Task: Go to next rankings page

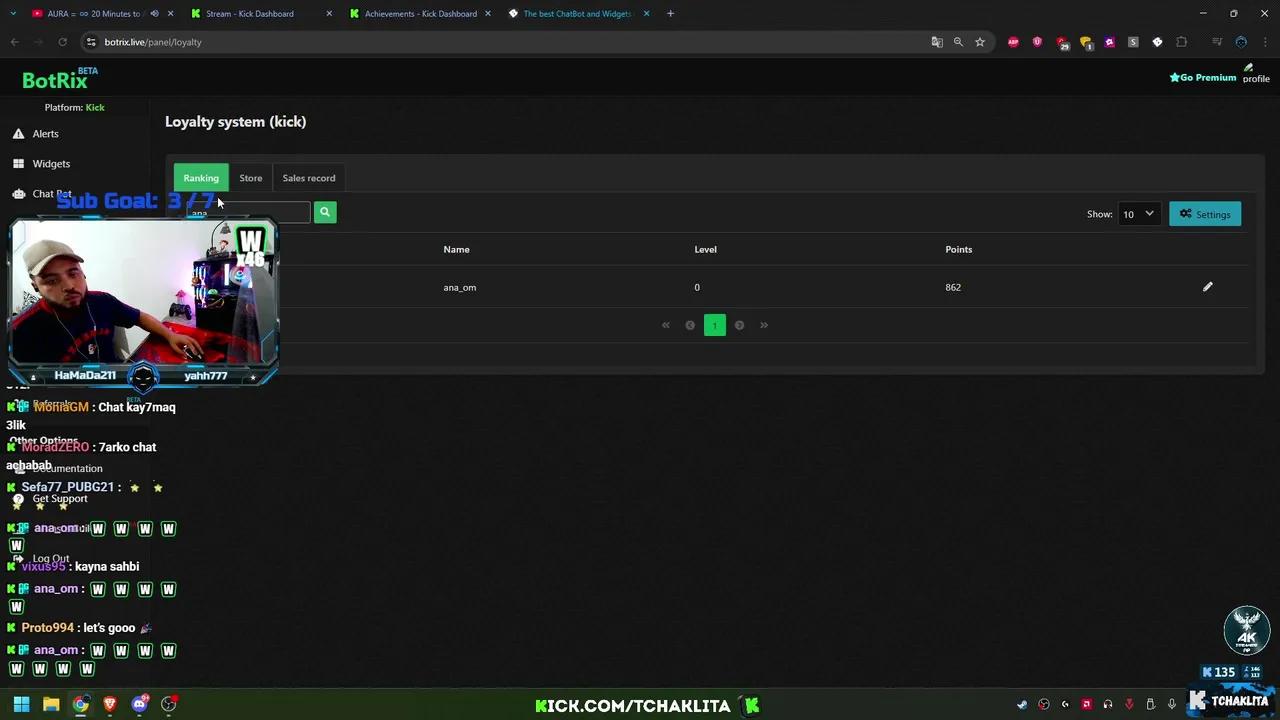Action: pos(739,325)
